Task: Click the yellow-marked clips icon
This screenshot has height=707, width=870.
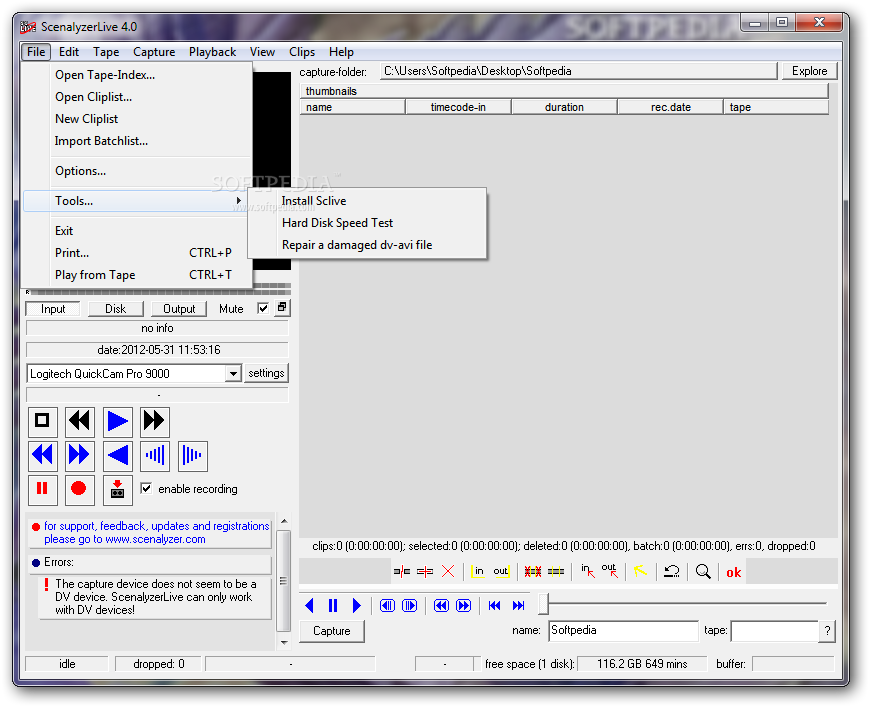Action: pos(556,572)
